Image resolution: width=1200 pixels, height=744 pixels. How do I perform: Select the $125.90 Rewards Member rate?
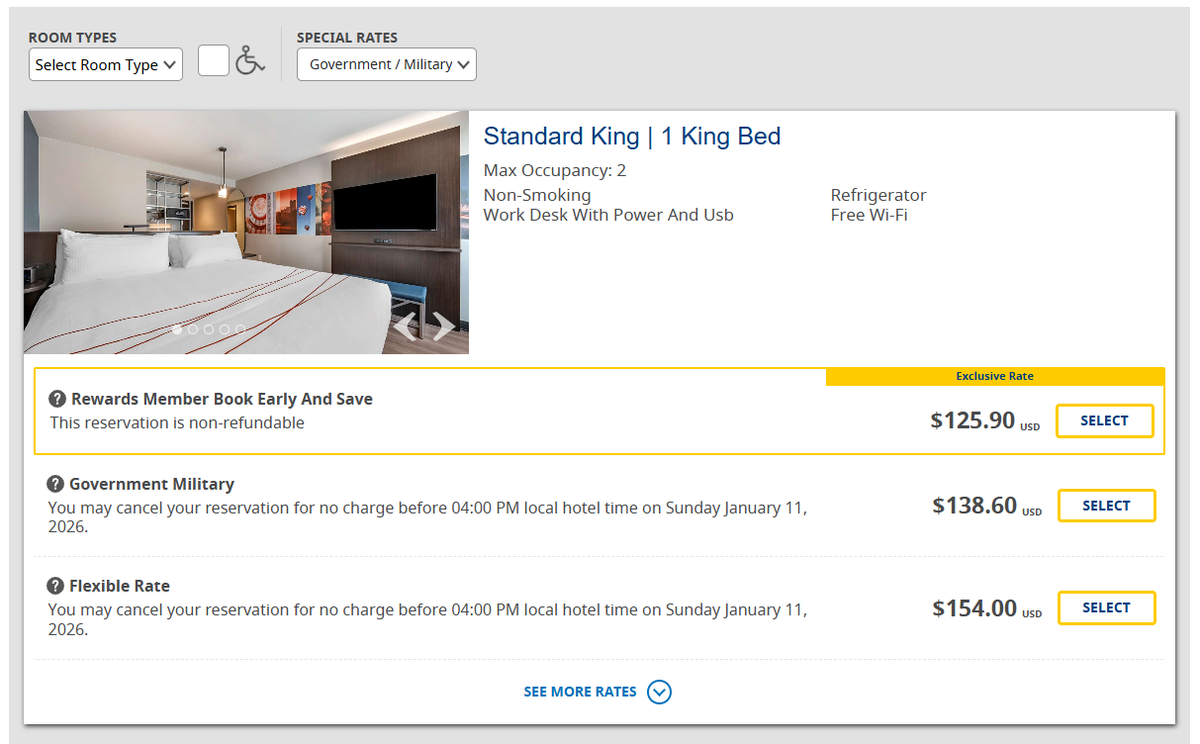click(x=1104, y=421)
